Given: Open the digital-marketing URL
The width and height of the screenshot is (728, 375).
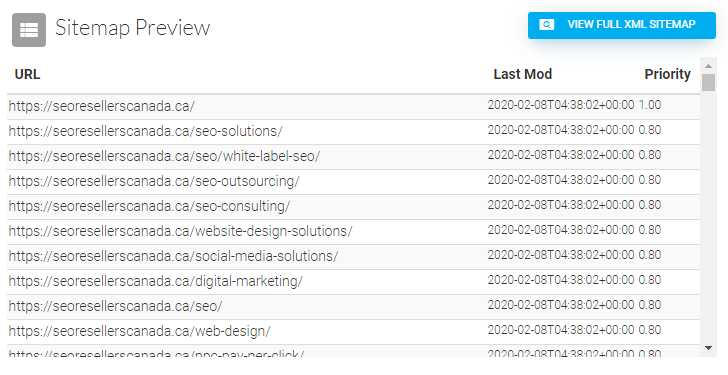Looking at the screenshot, I should tap(156, 281).
